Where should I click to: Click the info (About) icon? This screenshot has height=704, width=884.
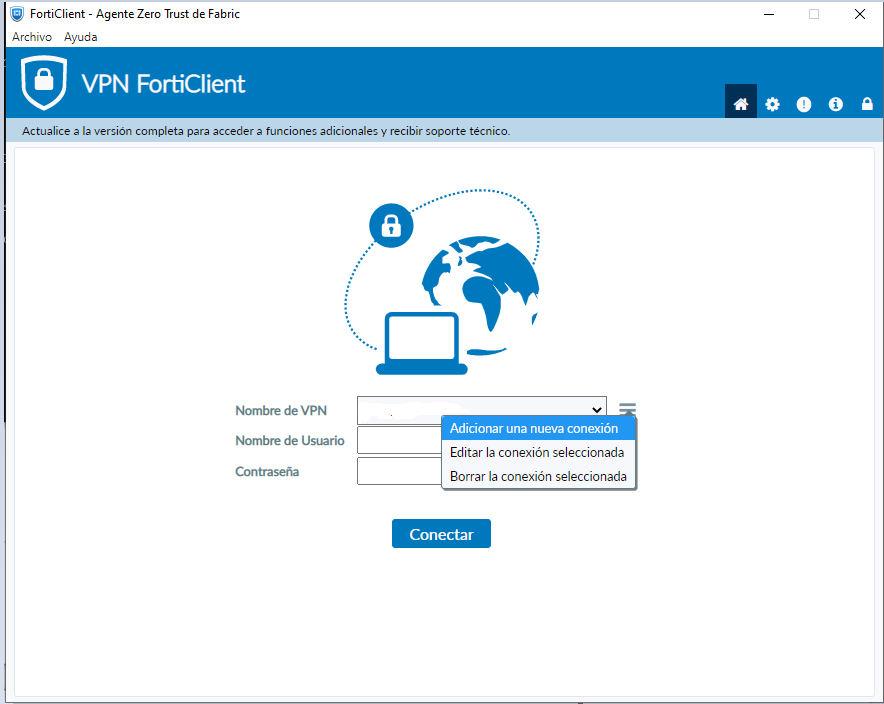(x=836, y=104)
